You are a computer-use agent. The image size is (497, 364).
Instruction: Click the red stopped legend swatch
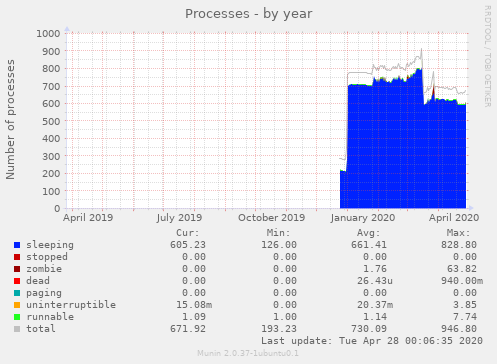point(17,257)
